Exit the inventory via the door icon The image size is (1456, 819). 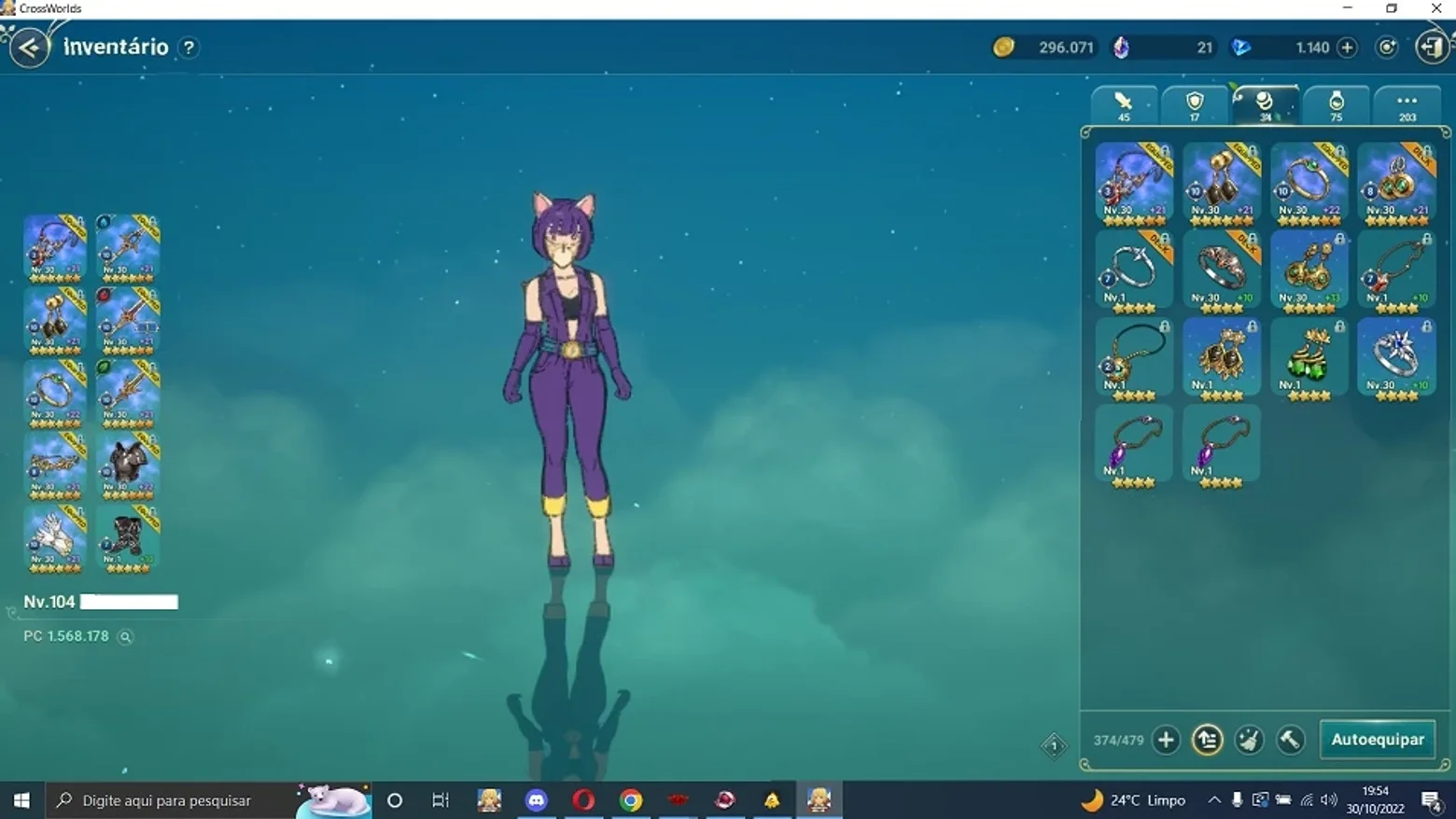tap(1432, 48)
